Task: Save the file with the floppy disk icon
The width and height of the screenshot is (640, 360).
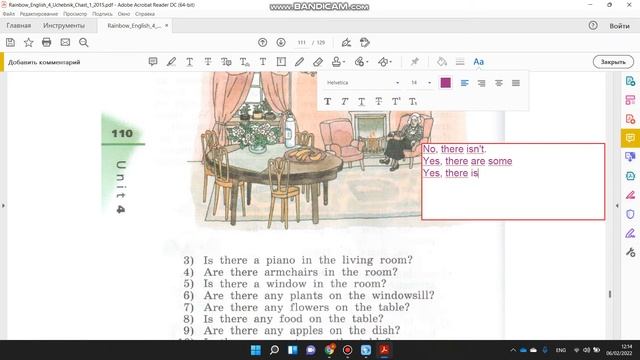Action: (10, 42)
